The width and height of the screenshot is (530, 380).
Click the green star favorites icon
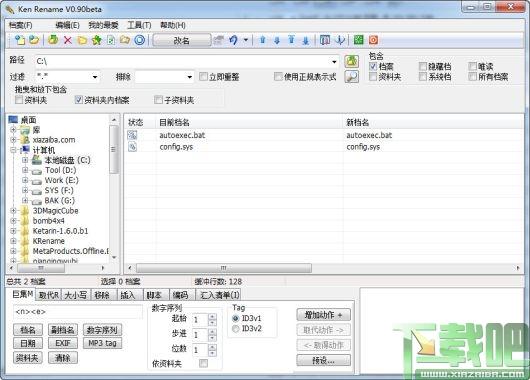click(x=97, y=40)
